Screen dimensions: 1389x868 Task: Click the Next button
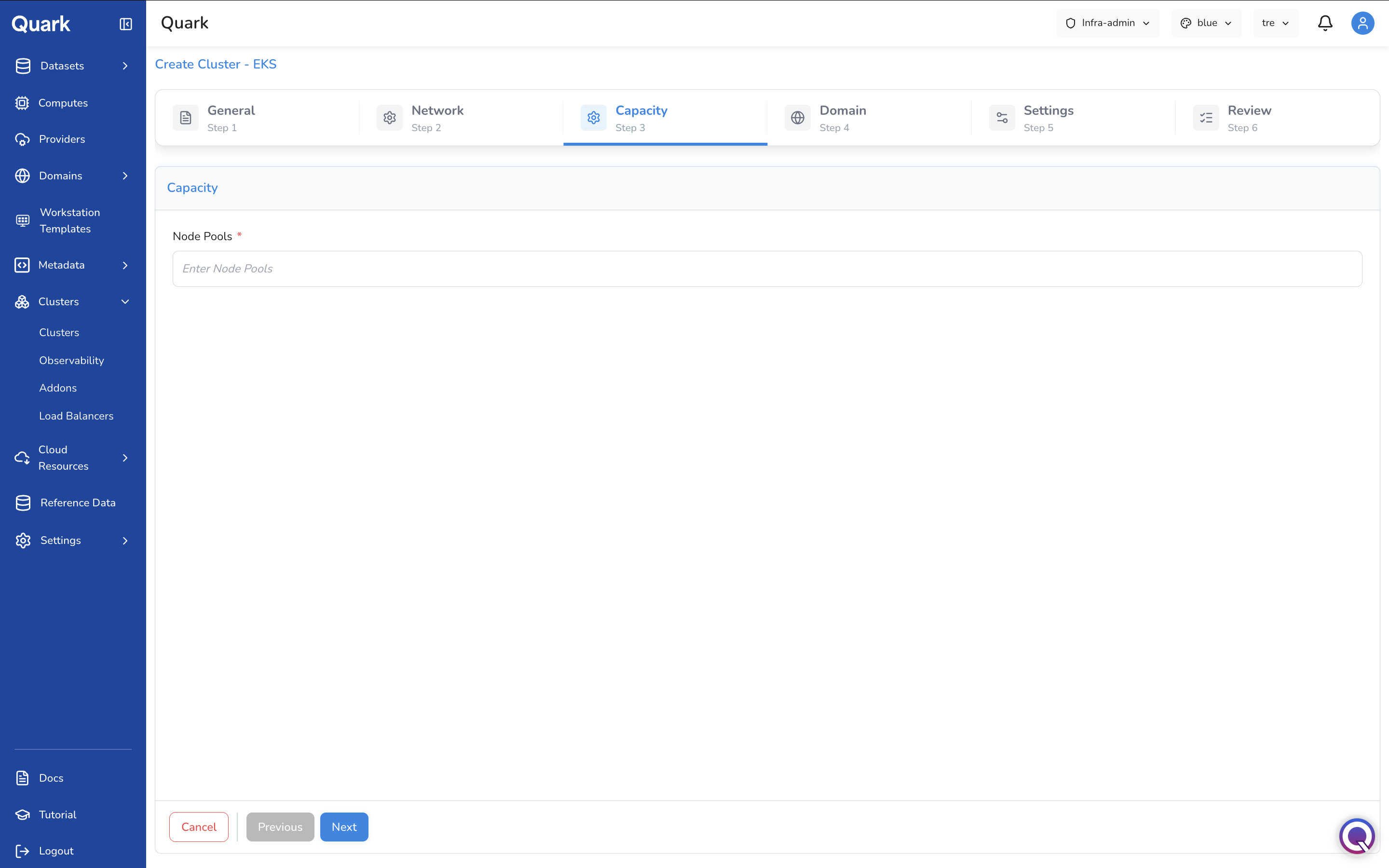tap(344, 827)
